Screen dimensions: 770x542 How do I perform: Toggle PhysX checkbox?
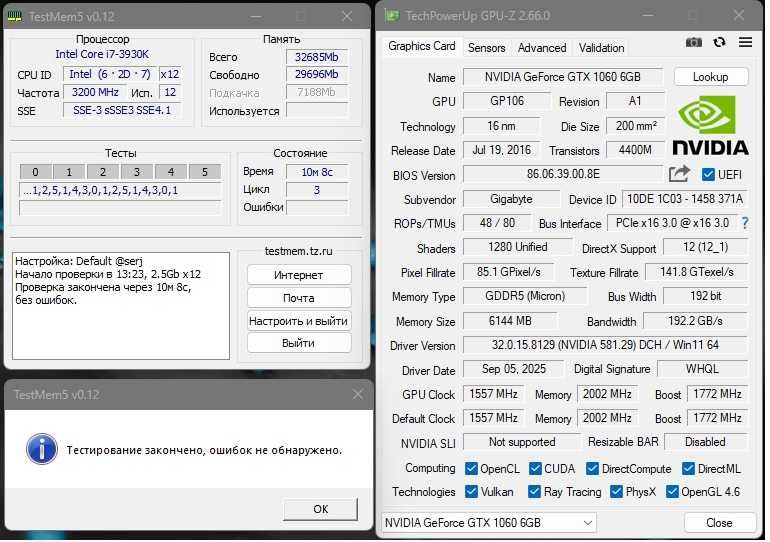(x=616, y=491)
